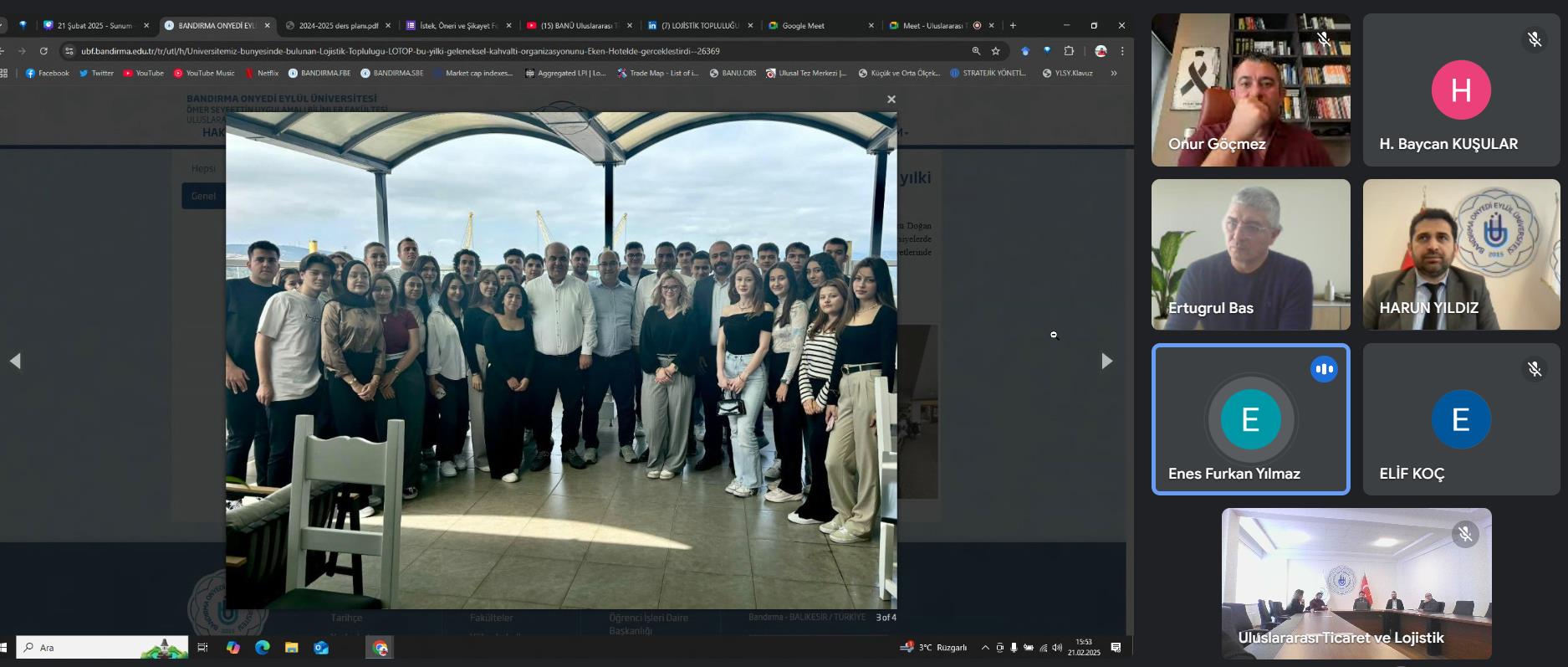Click the Windows search box Ara
Viewport: 1568px width, 667px height.
pyautogui.click(x=102, y=647)
